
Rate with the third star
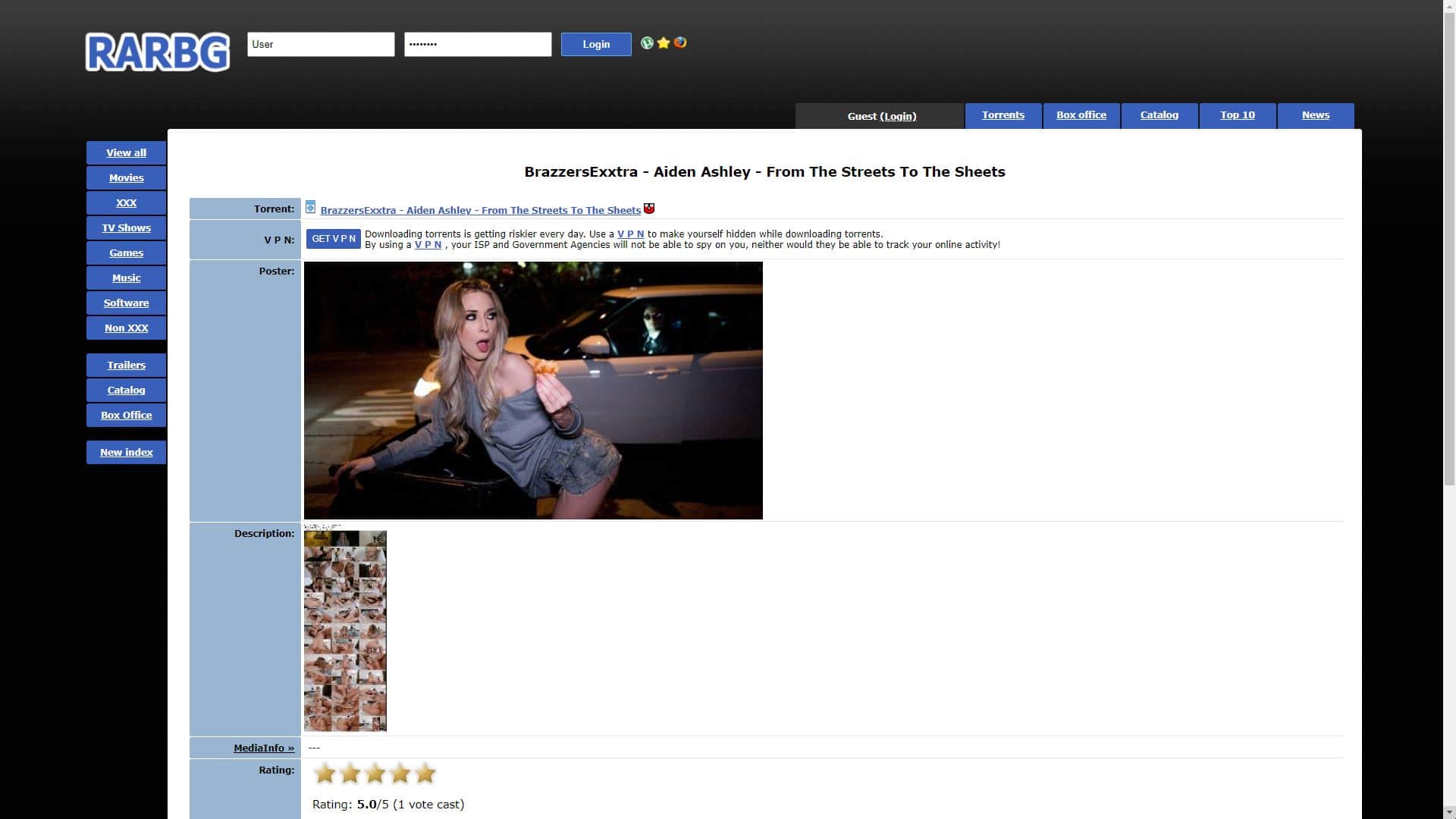[x=375, y=773]
